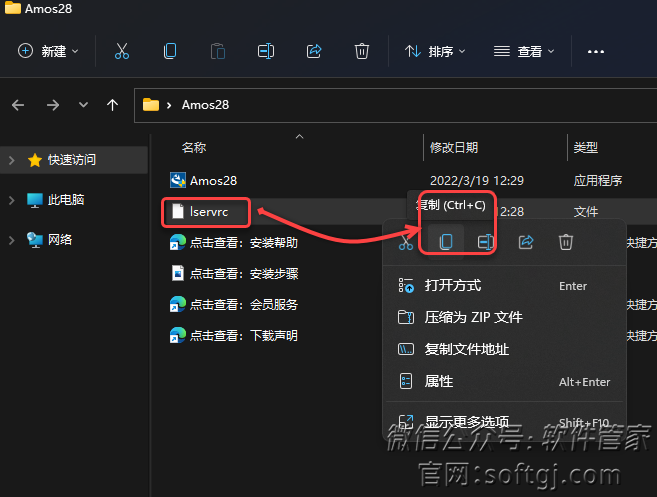Select 网络 in the sidebar
The height and width of the screenshot is (497, 657).
59,240
